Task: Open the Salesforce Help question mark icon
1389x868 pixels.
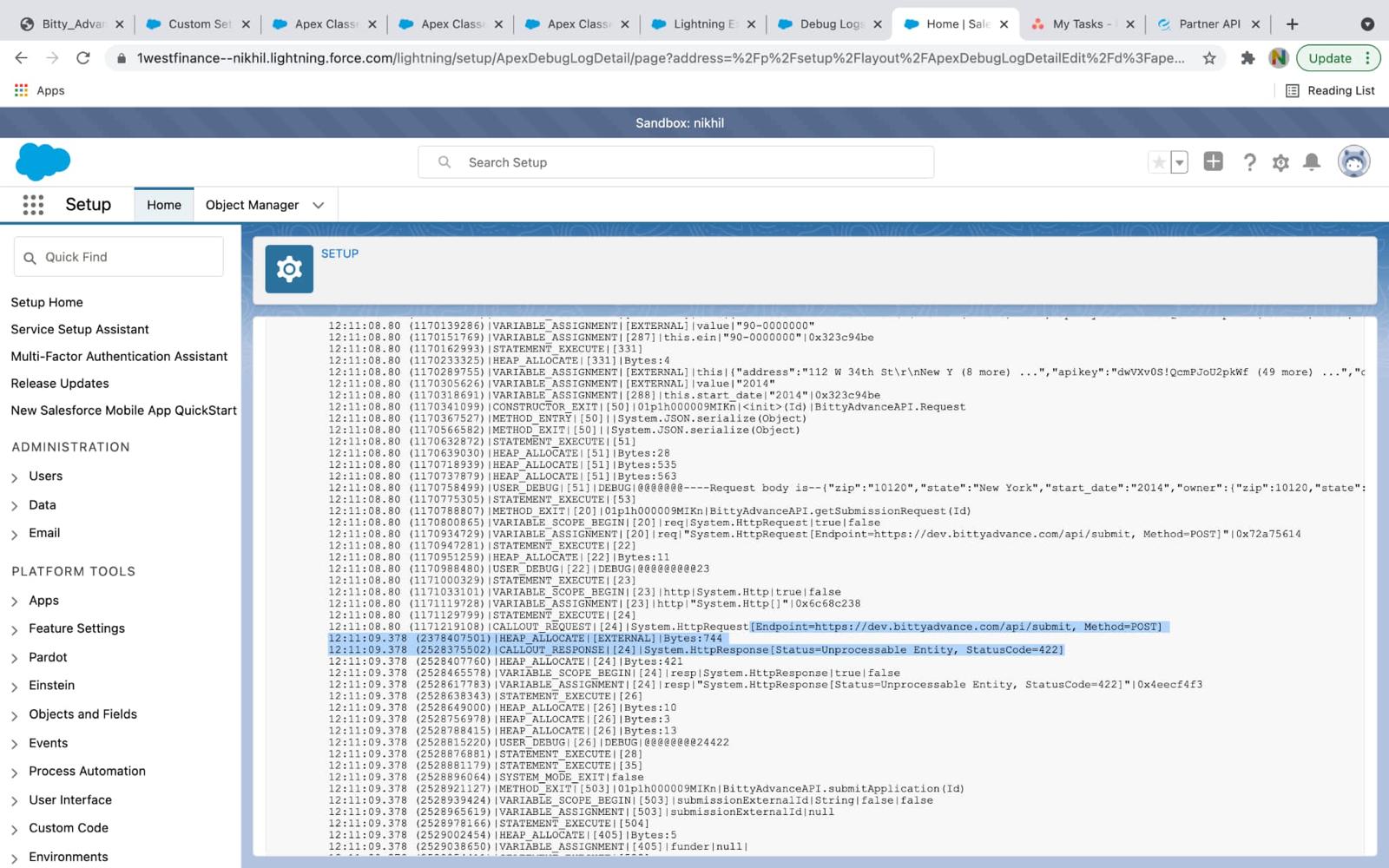Action: (x=1249, y=162)
